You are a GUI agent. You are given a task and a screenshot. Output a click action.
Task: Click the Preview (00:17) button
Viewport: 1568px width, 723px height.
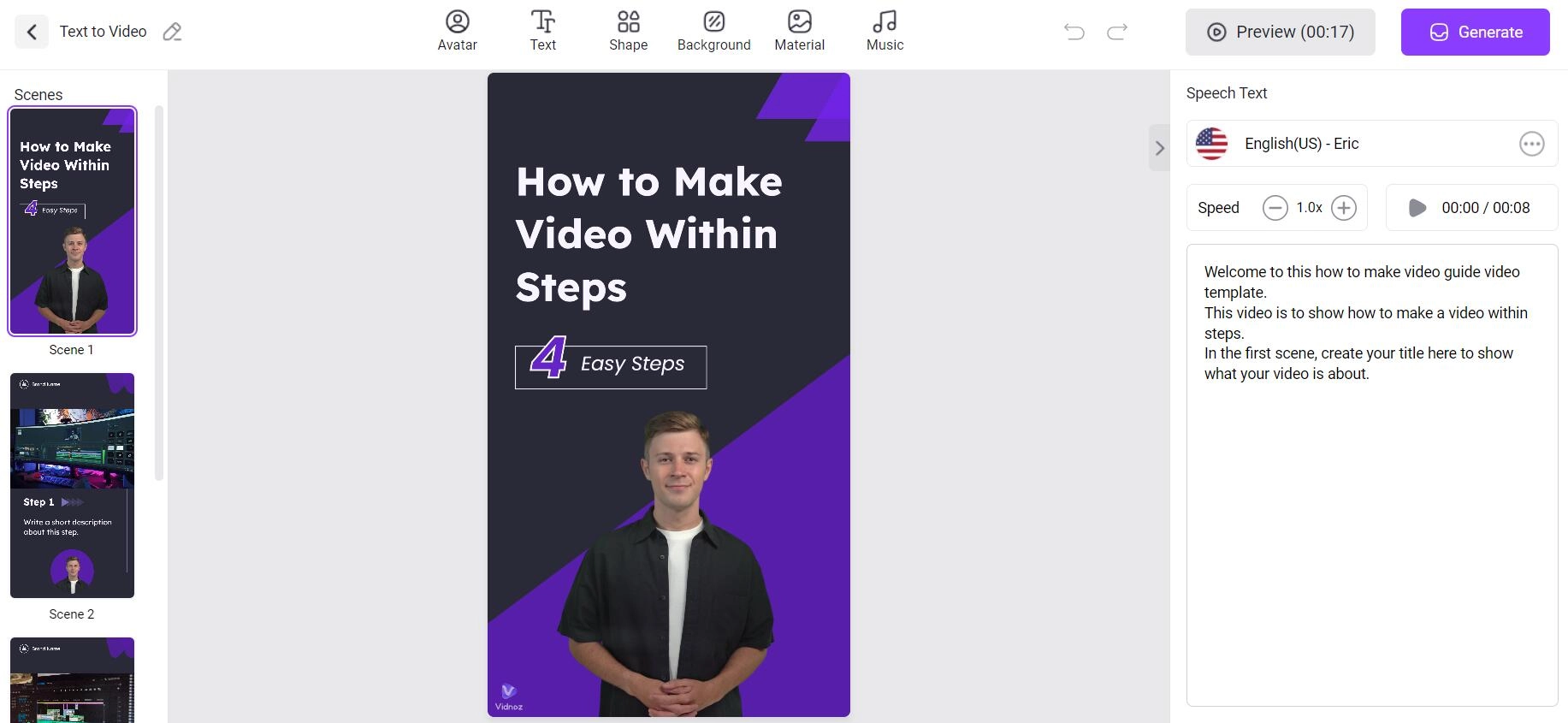(1280, 33)
